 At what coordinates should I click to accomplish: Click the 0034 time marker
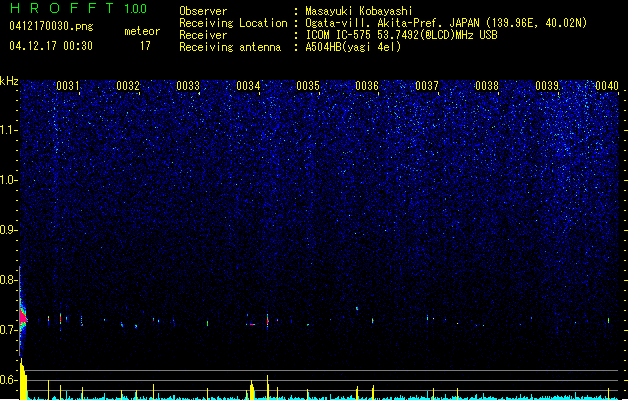(x=248, y=86)
